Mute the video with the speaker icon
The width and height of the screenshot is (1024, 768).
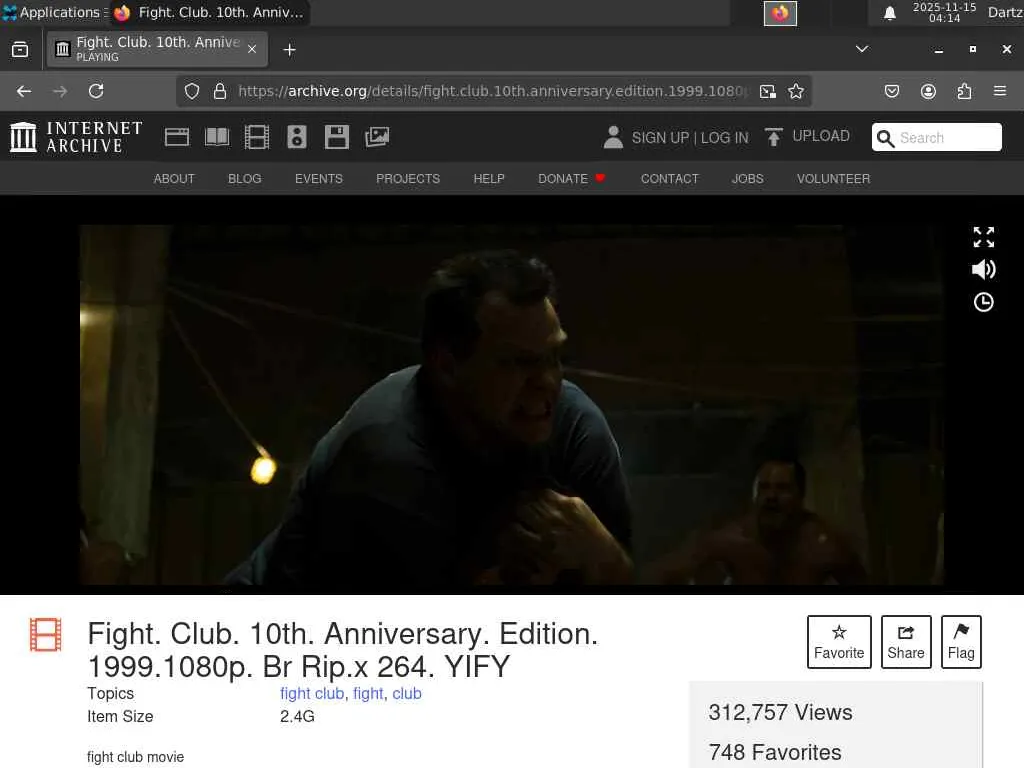tap(984, 269)
